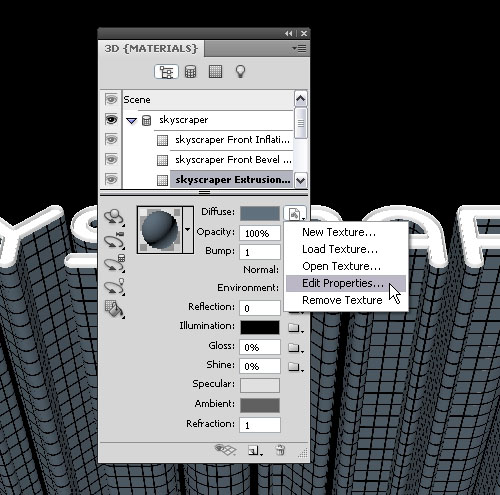Filter by meshes icon
500x495 pixels.
click(190, 72)
